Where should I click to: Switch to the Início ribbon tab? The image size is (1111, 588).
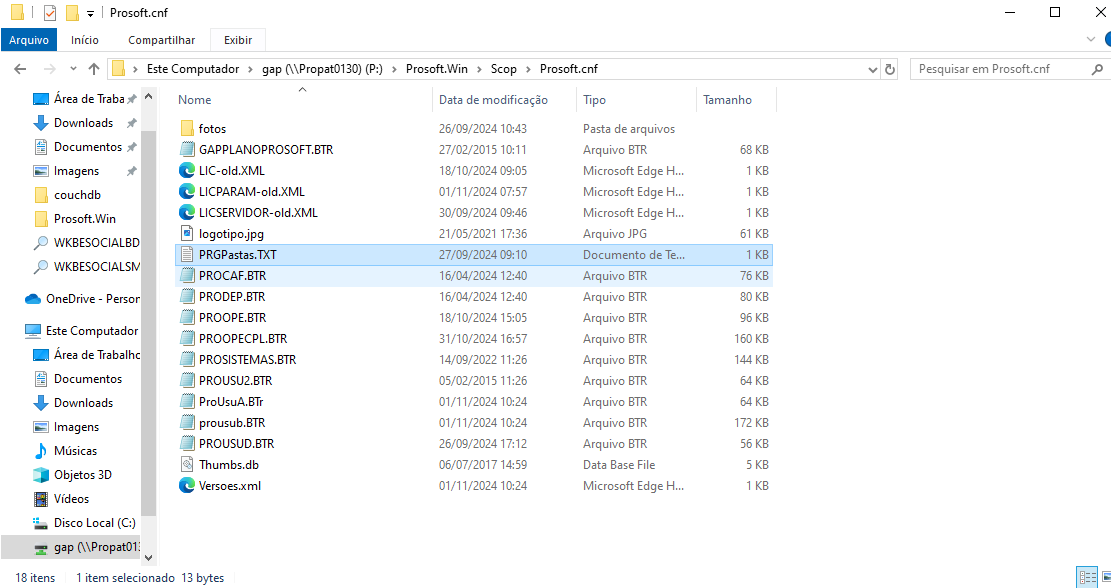[85, 40]
